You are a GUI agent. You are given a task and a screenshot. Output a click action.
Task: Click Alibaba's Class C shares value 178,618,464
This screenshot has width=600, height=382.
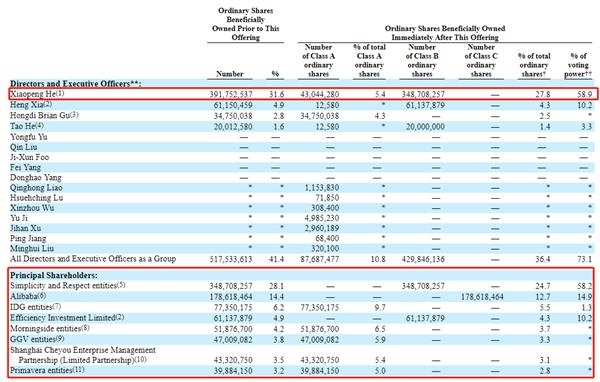(482, 297)
